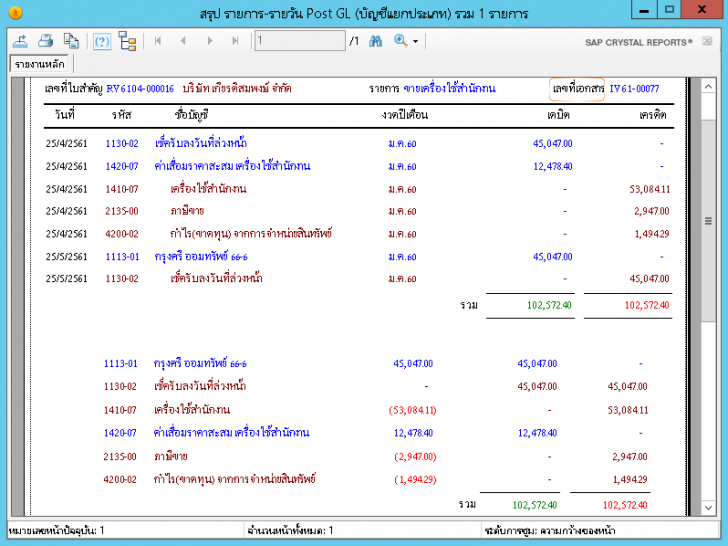This screenshot has height=546, width=728.
Task: Click credit amount 1,494.29 in top table
Action: point(652,234)
